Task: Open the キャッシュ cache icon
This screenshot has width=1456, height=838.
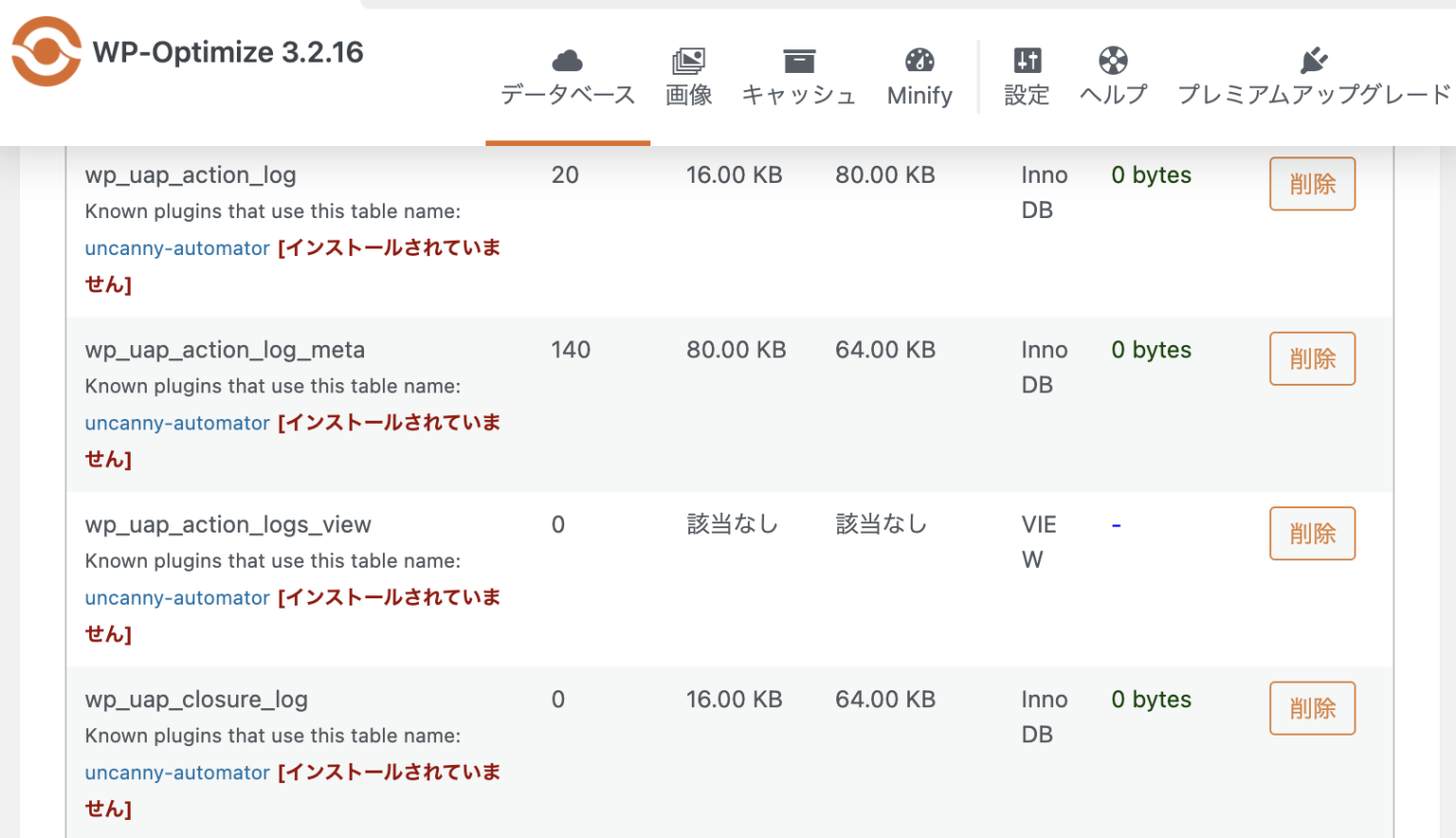Action: (x=799, y=59)
